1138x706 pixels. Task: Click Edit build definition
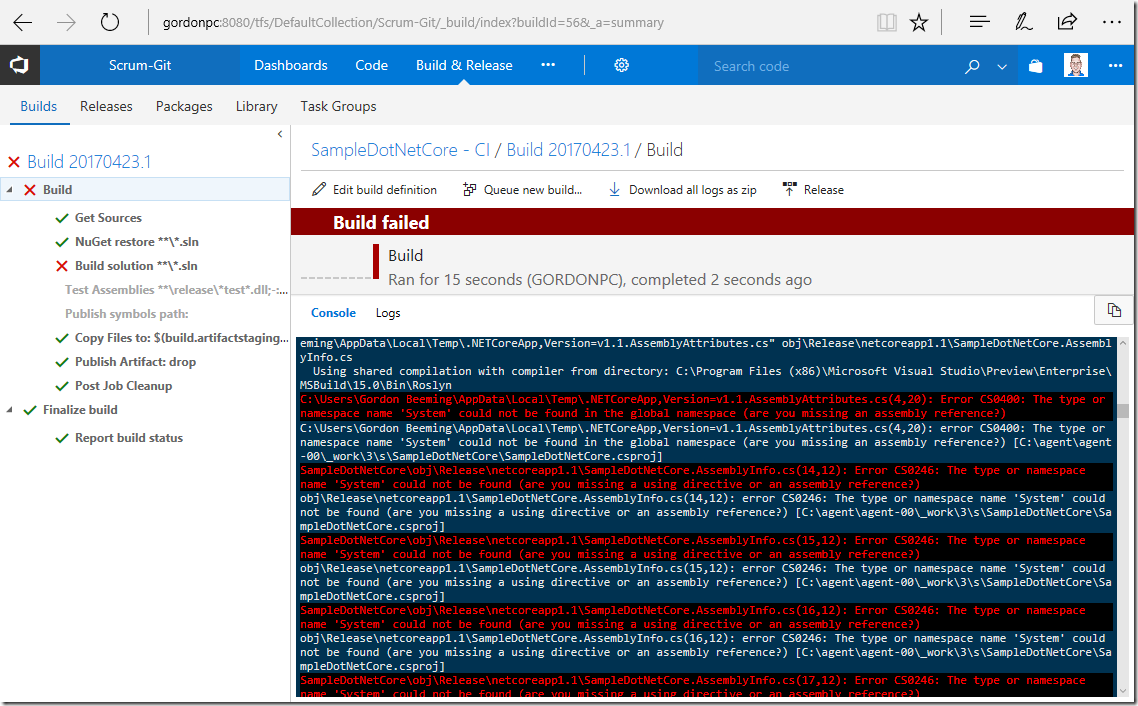click(385, 189)
